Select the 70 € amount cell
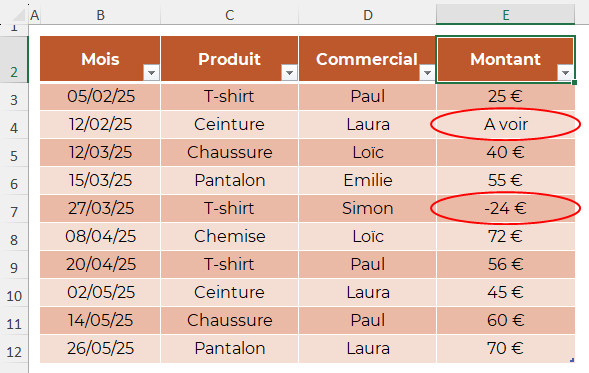 [506, 349]
